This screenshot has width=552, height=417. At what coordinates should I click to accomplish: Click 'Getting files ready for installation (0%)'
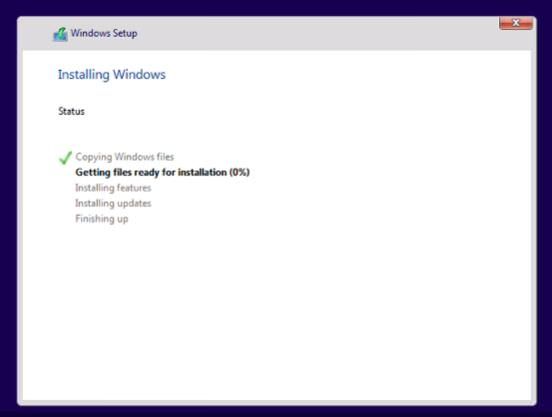(x=163, y=172)
